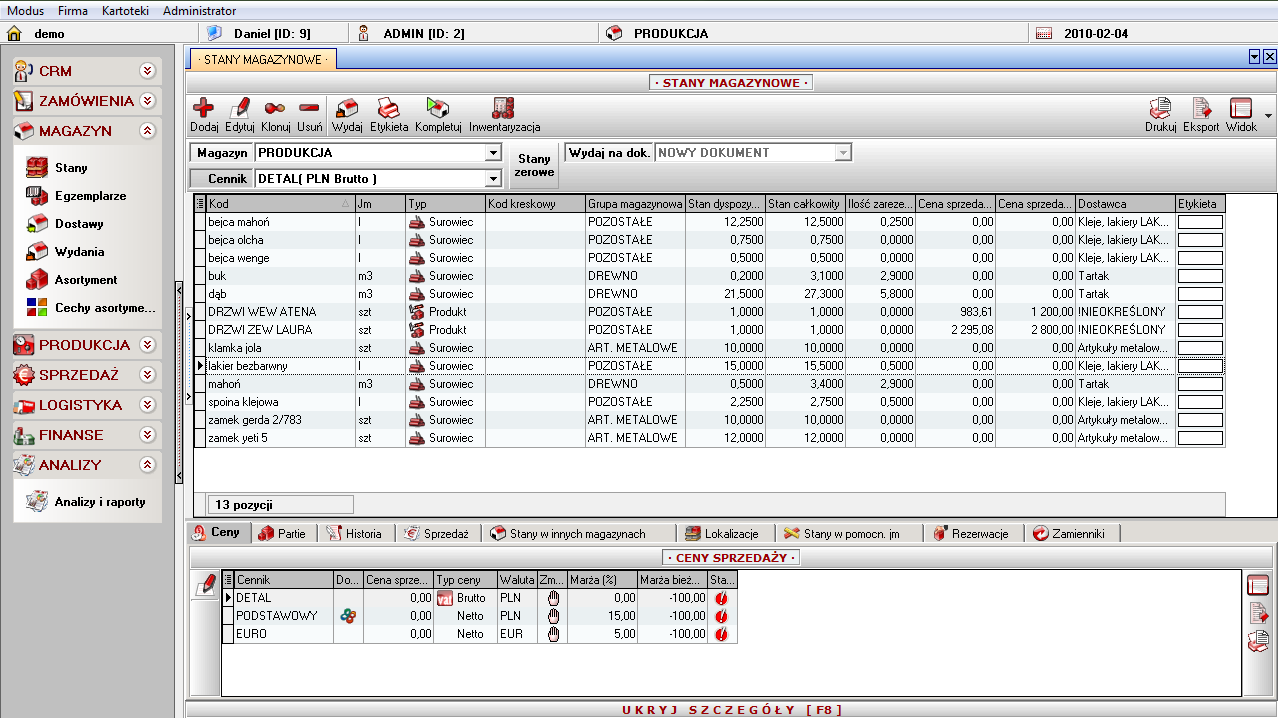Switch to the Sprzedaż details tab
1278x718 pixels.
point(437,534)
